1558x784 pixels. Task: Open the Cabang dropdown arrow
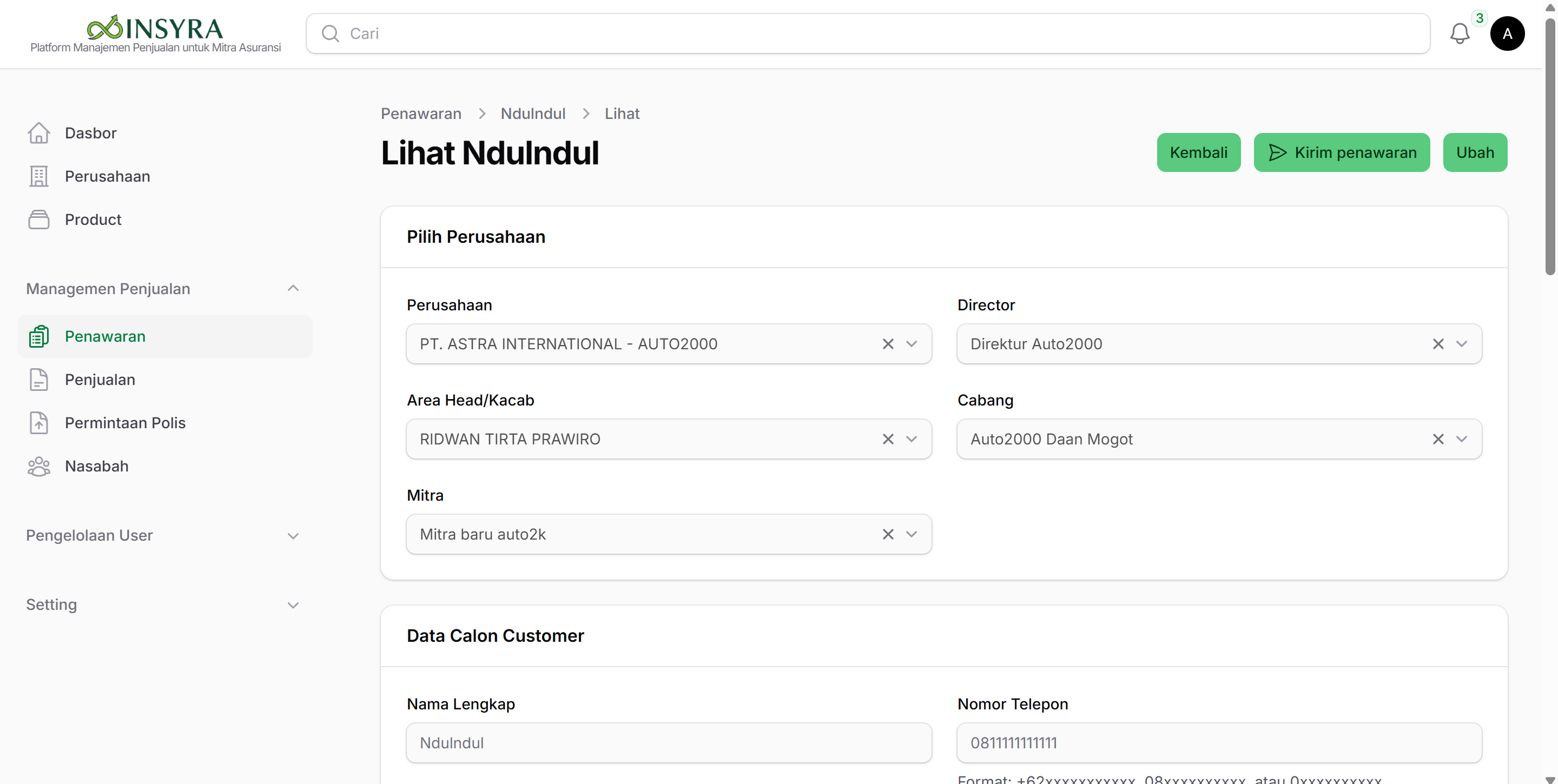tap(1462, 439)
